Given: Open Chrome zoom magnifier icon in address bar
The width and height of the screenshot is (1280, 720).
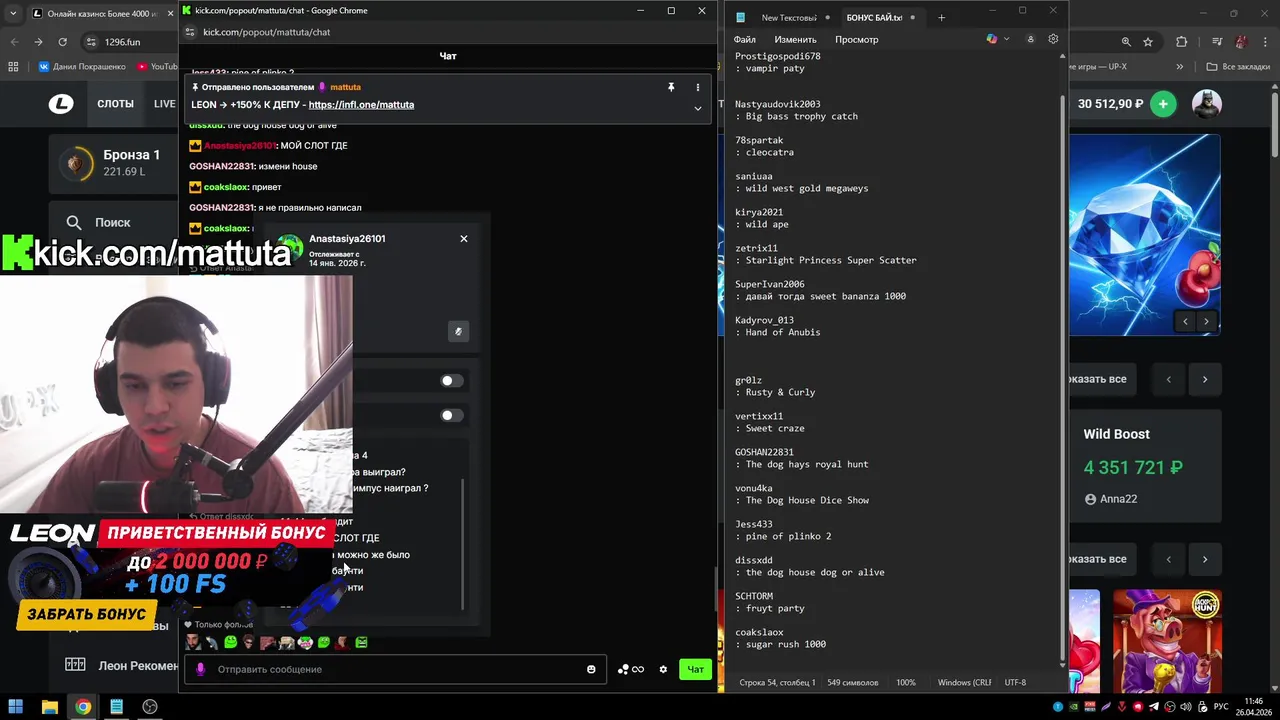Looking at the screenshot, I should [1126, 42].
